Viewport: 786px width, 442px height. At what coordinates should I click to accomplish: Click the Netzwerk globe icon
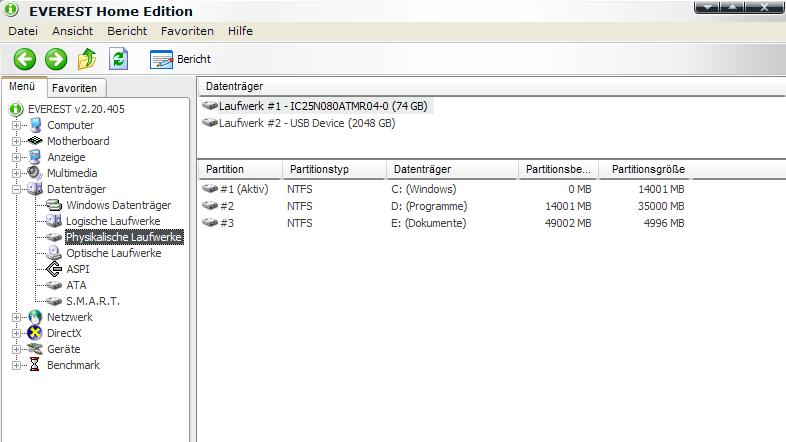click(35, 317)
